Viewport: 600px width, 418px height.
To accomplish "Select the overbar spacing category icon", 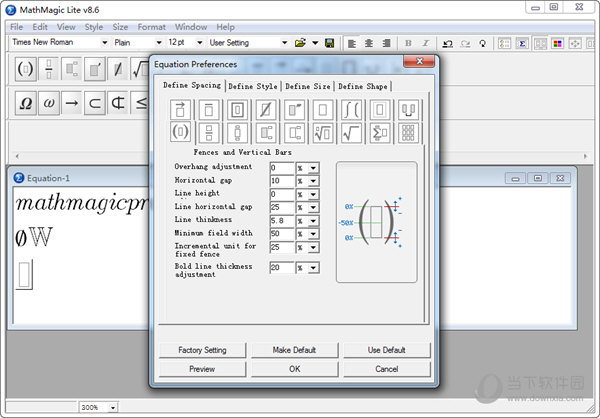I will pos(209,110).
